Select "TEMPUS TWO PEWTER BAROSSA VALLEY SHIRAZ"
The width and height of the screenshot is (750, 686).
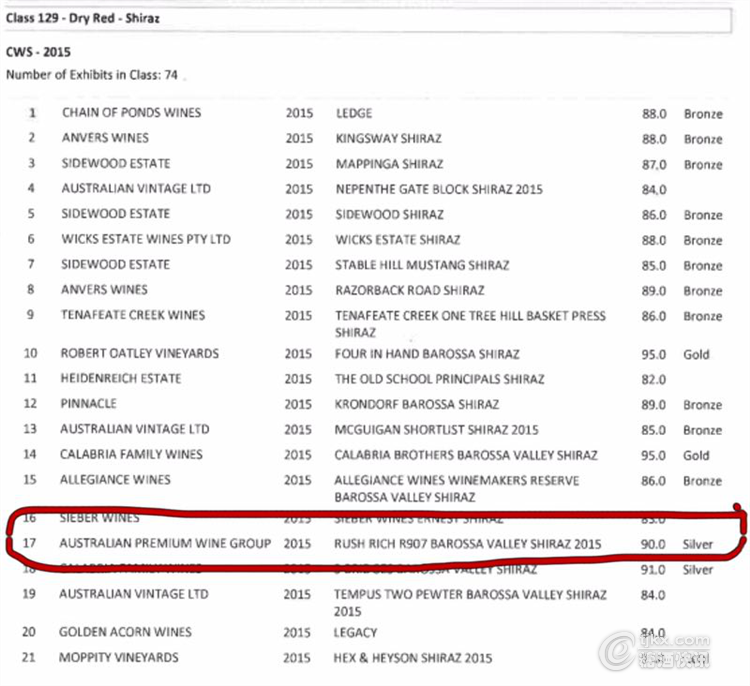[470, 595]
